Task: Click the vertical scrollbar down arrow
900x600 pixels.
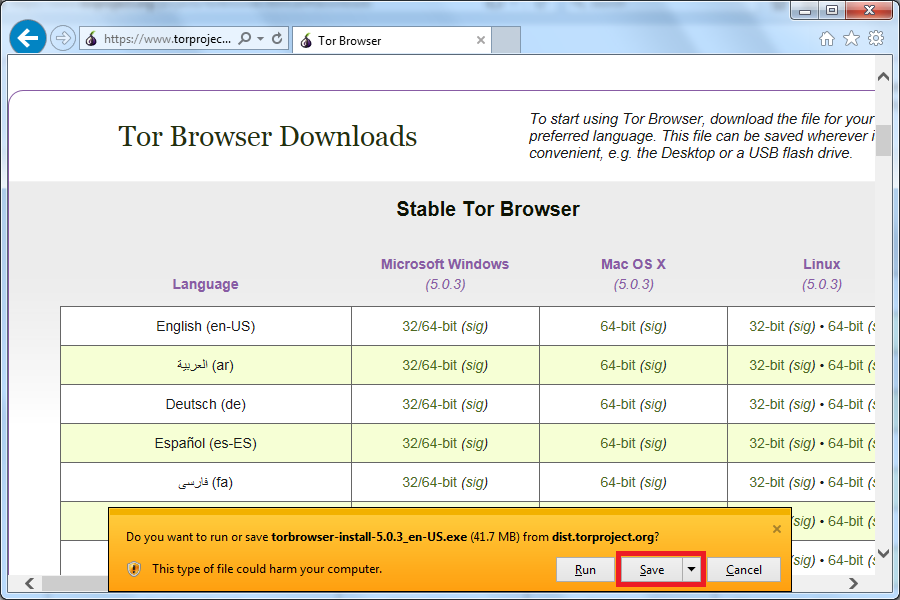Action: click(x=883, y=553)
